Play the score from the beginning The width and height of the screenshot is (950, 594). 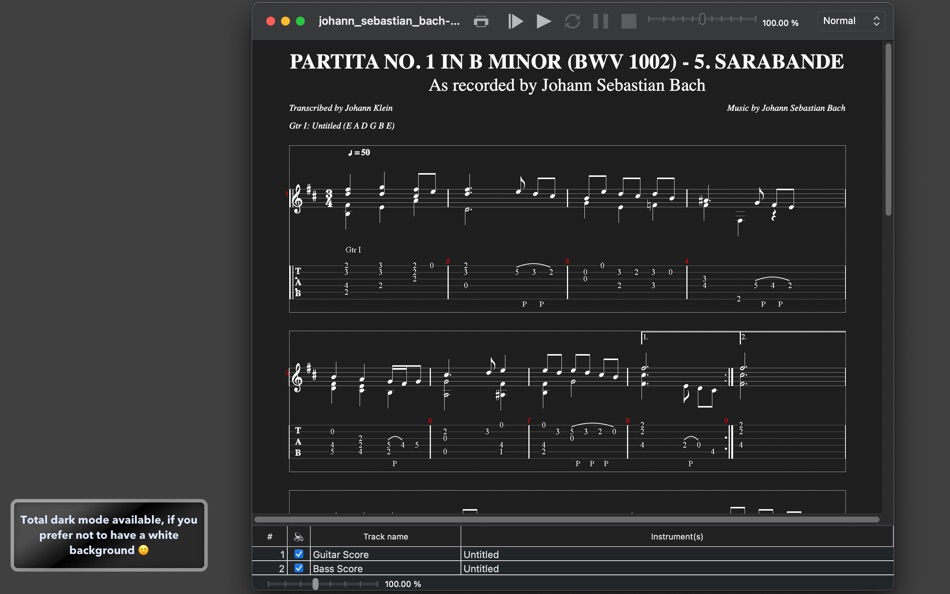pyautogui.click(x=516, y=20)
